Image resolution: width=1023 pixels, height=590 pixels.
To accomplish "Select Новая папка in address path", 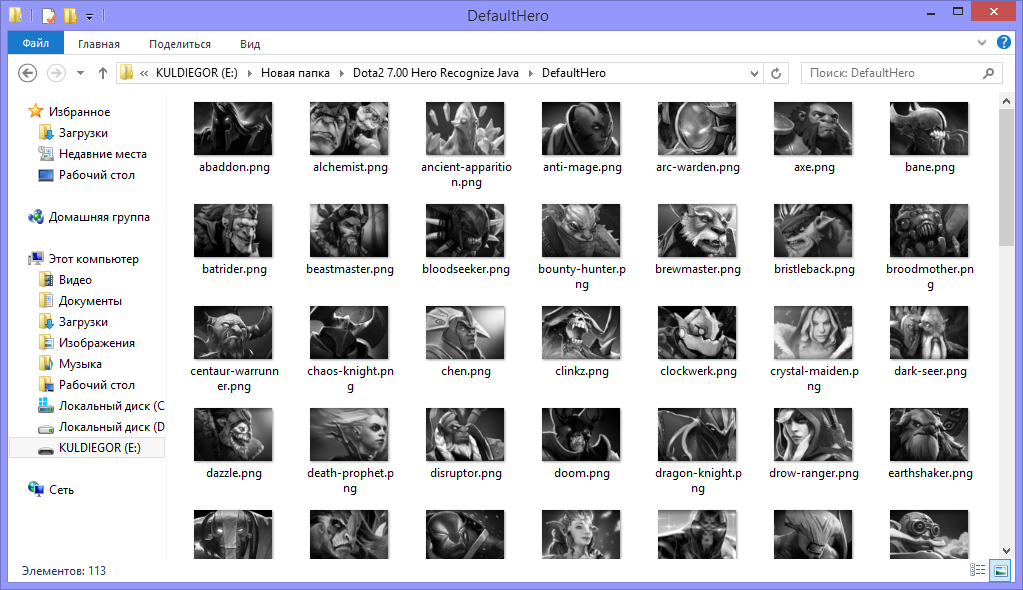I will point(295,73).
